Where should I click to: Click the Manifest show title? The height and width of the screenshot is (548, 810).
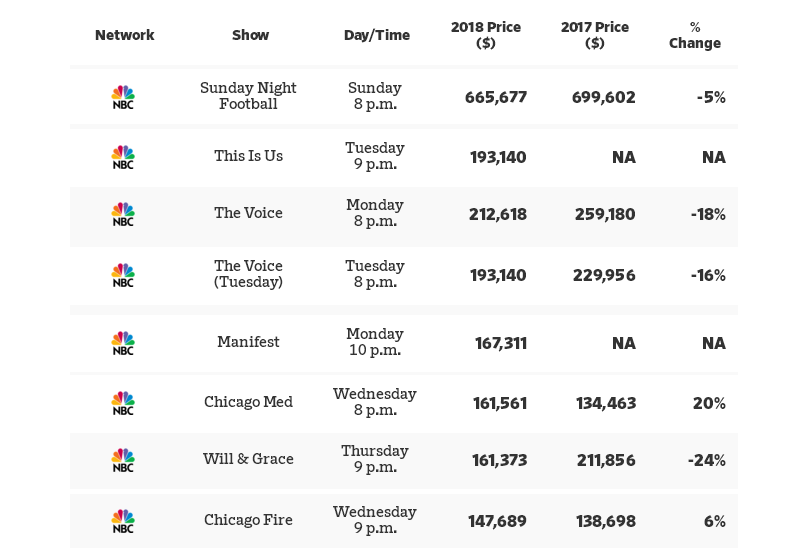pos(248,342)
